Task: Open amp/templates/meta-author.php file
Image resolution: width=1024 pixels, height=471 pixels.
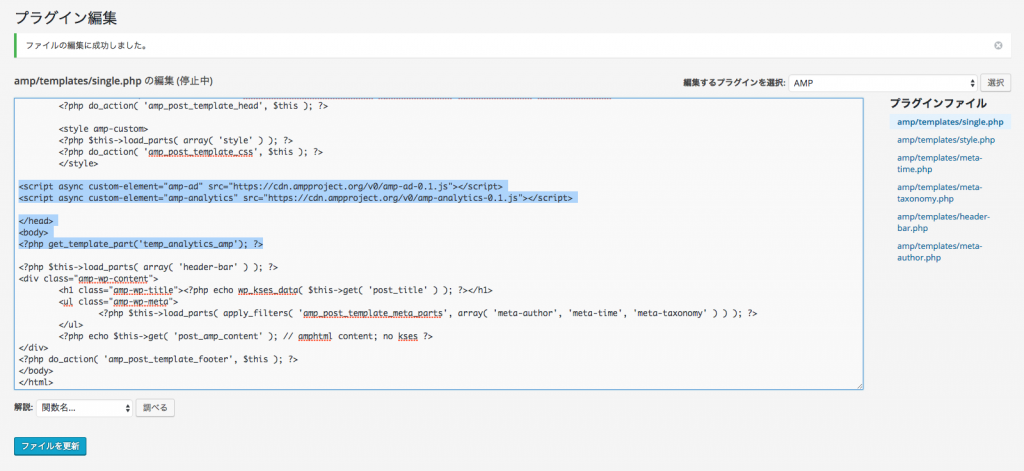Action: coord(939,252)
